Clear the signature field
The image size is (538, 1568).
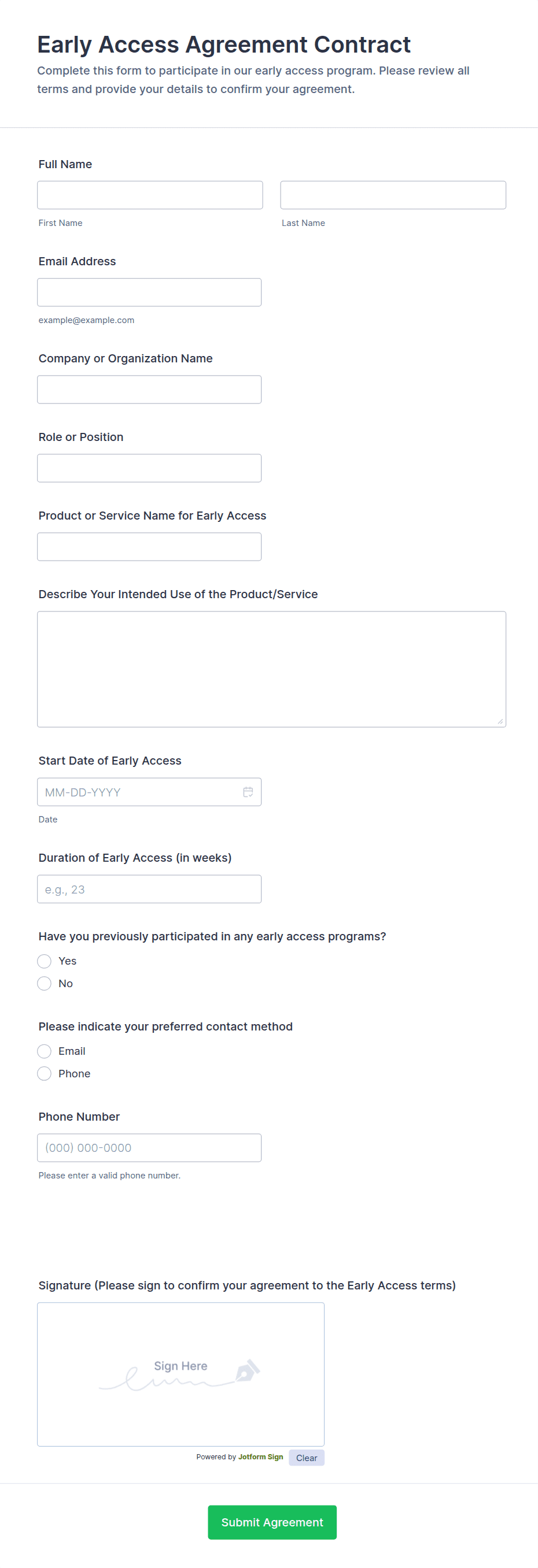click(307, 1458)
